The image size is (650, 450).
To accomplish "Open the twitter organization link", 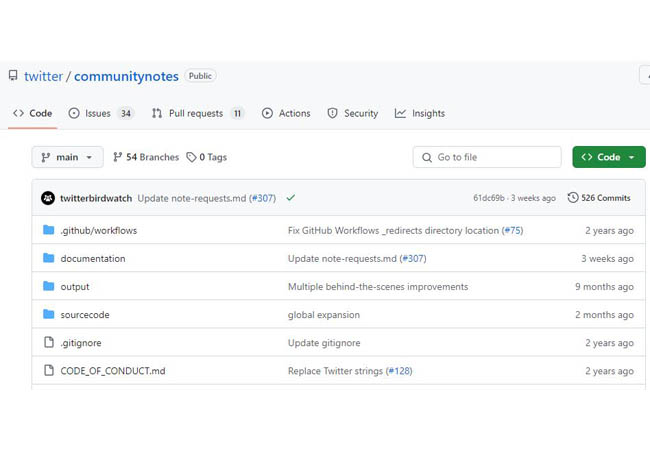I will [44, 76].
